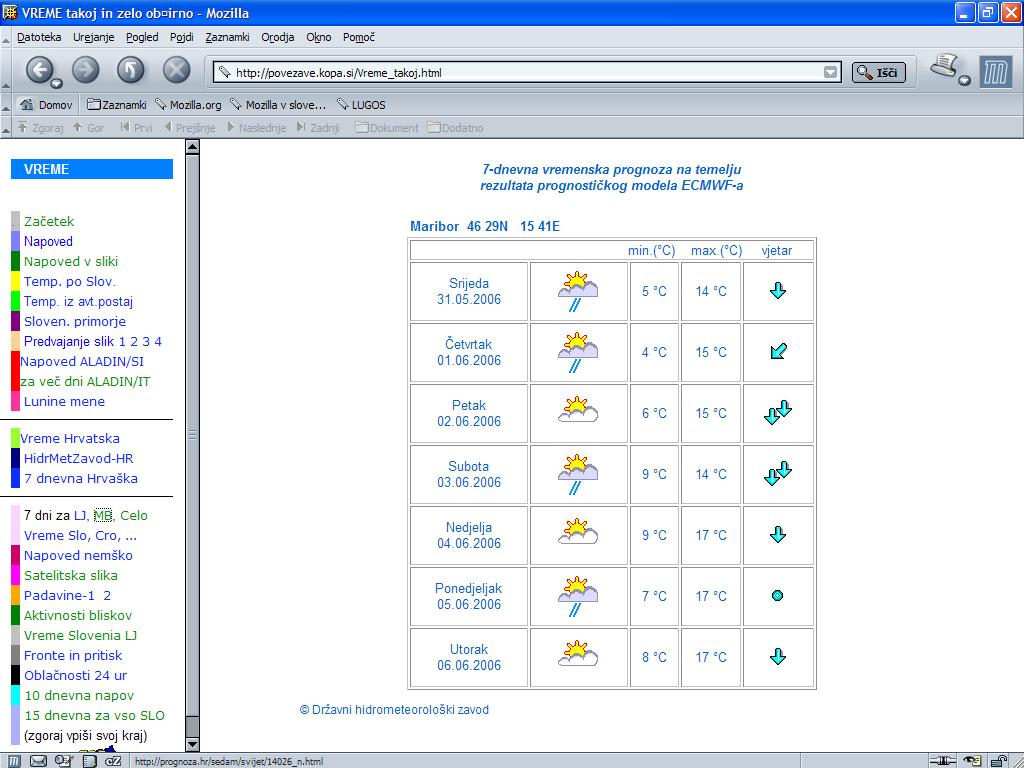Open Composer from status bar icon
Screen dimensions: 1024x768
pos(89,761)
